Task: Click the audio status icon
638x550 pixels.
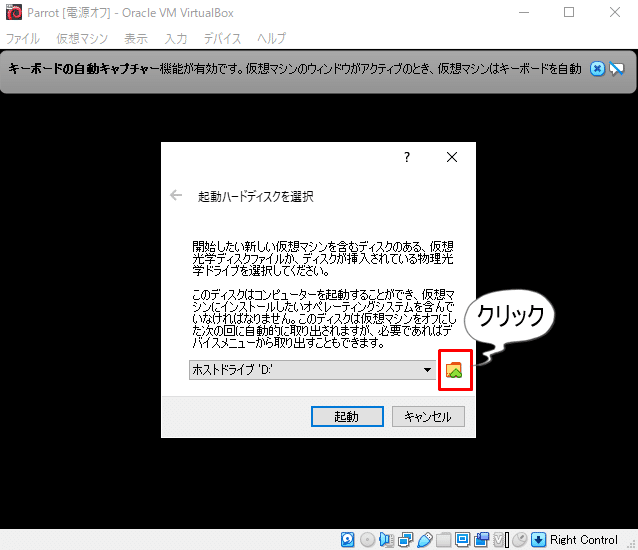Action: pos(386,540)
